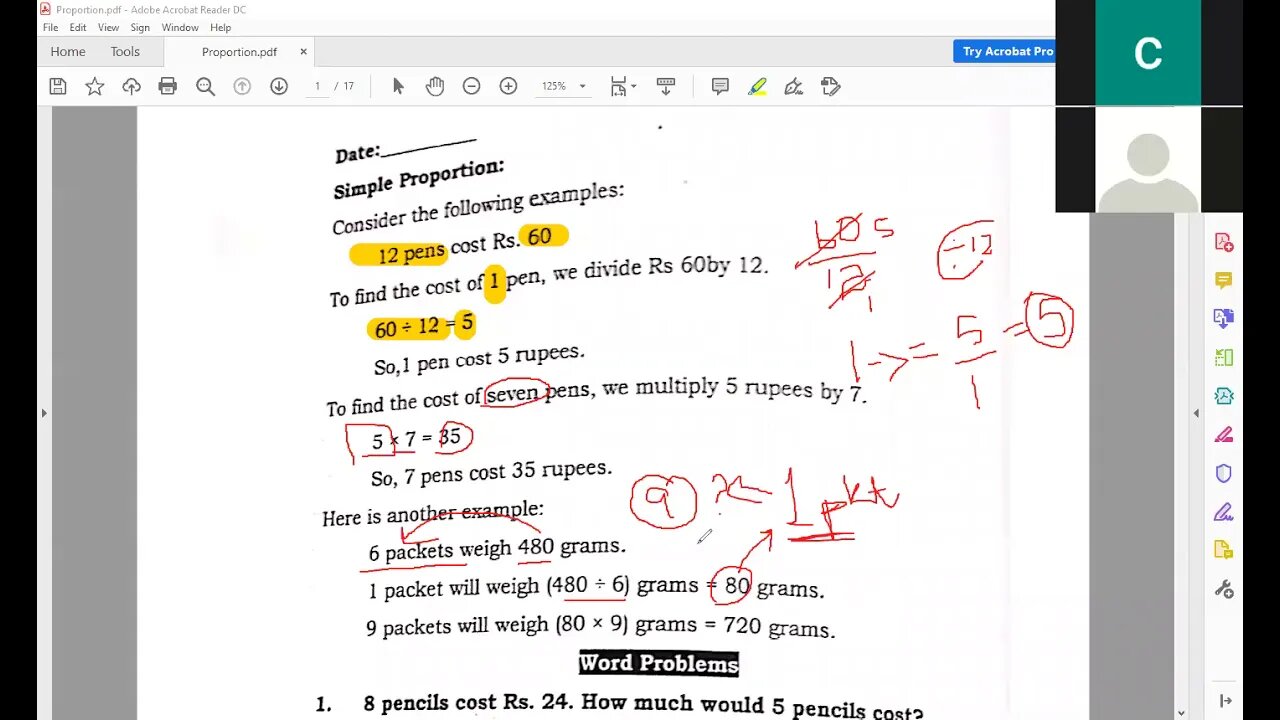Expand the left navigation pane arrow

(x=43, y=413)
